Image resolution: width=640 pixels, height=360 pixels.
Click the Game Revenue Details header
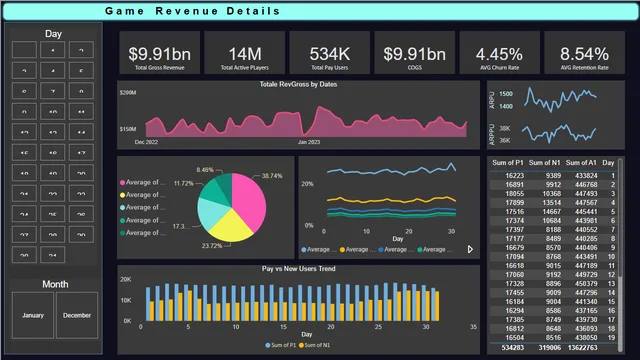pos(193,11)
